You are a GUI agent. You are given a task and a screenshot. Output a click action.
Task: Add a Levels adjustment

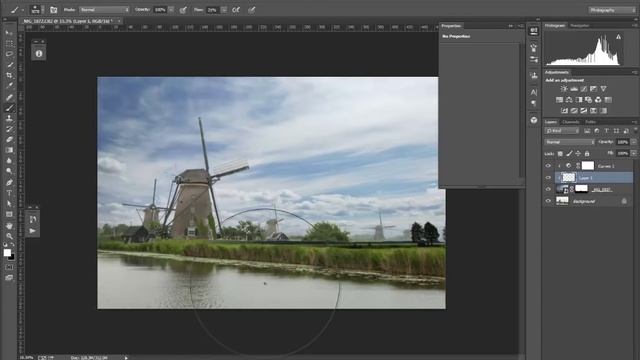click(574, 89)
